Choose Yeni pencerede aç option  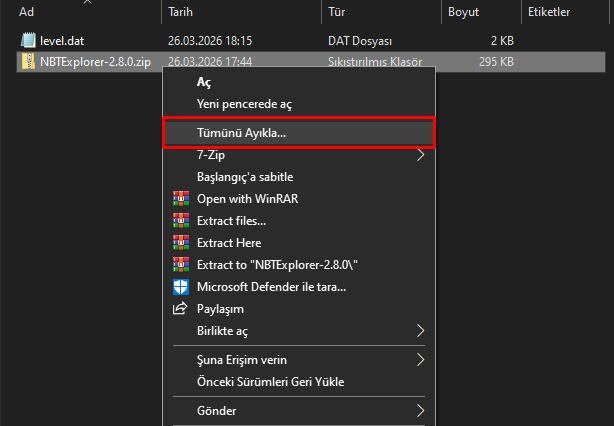244,104
